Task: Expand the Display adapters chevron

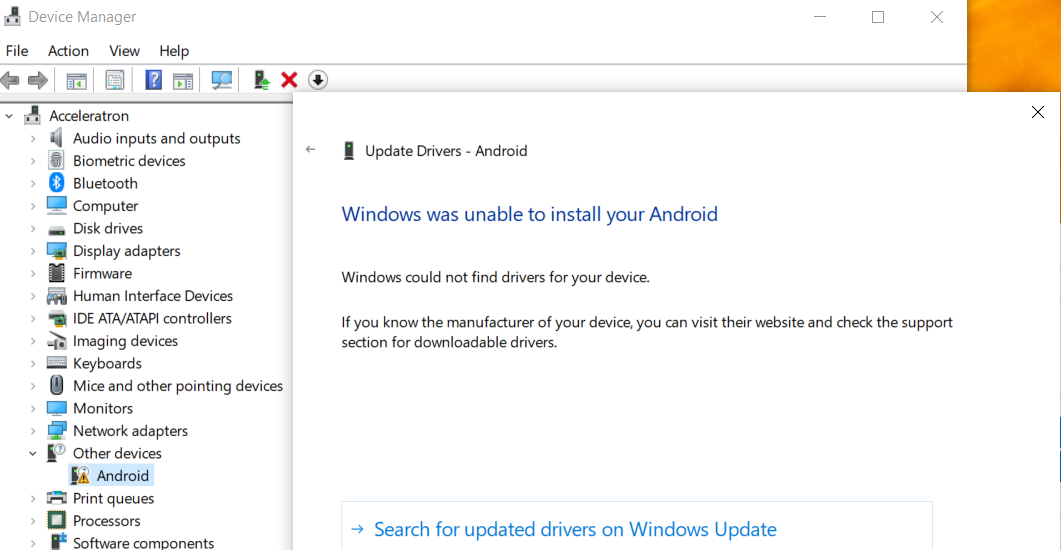Action: [x=32, y=251]
